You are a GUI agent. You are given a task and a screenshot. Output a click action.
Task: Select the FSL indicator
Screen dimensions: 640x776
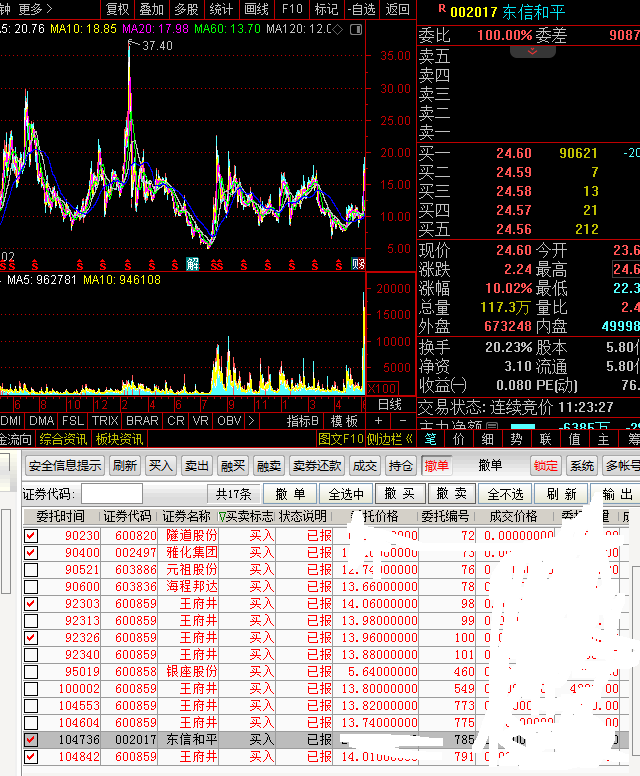[73, 421]
